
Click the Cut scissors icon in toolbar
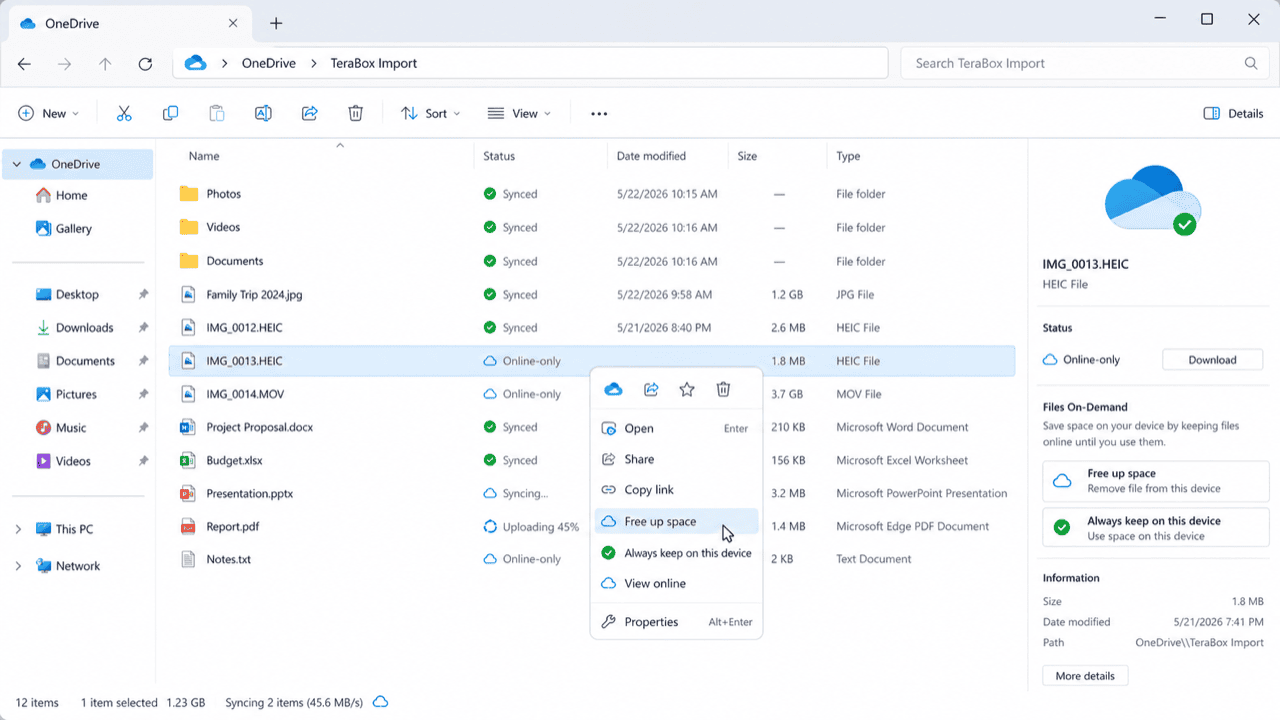pyautogui.click(x=124, y=114)
